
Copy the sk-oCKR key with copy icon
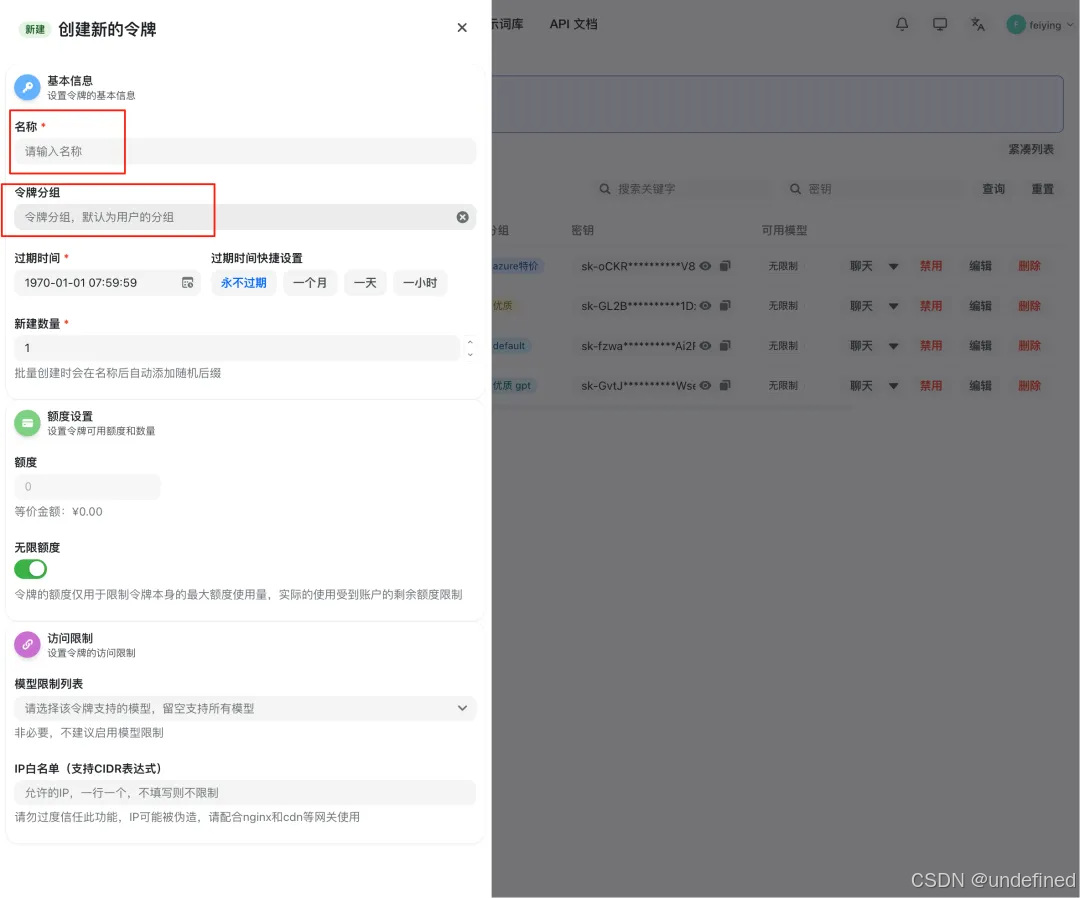(725, 266)
